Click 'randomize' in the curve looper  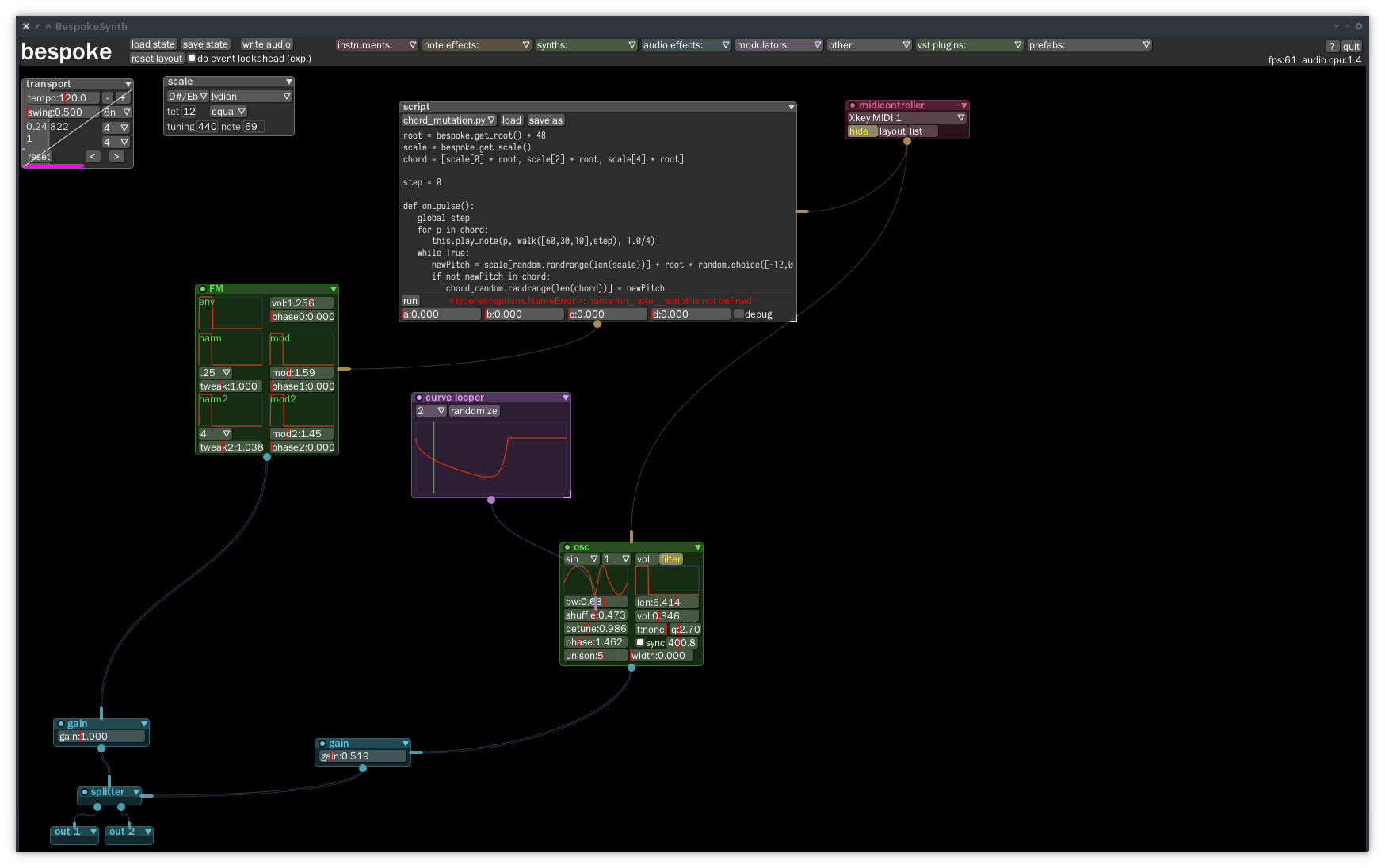point(474,410)
